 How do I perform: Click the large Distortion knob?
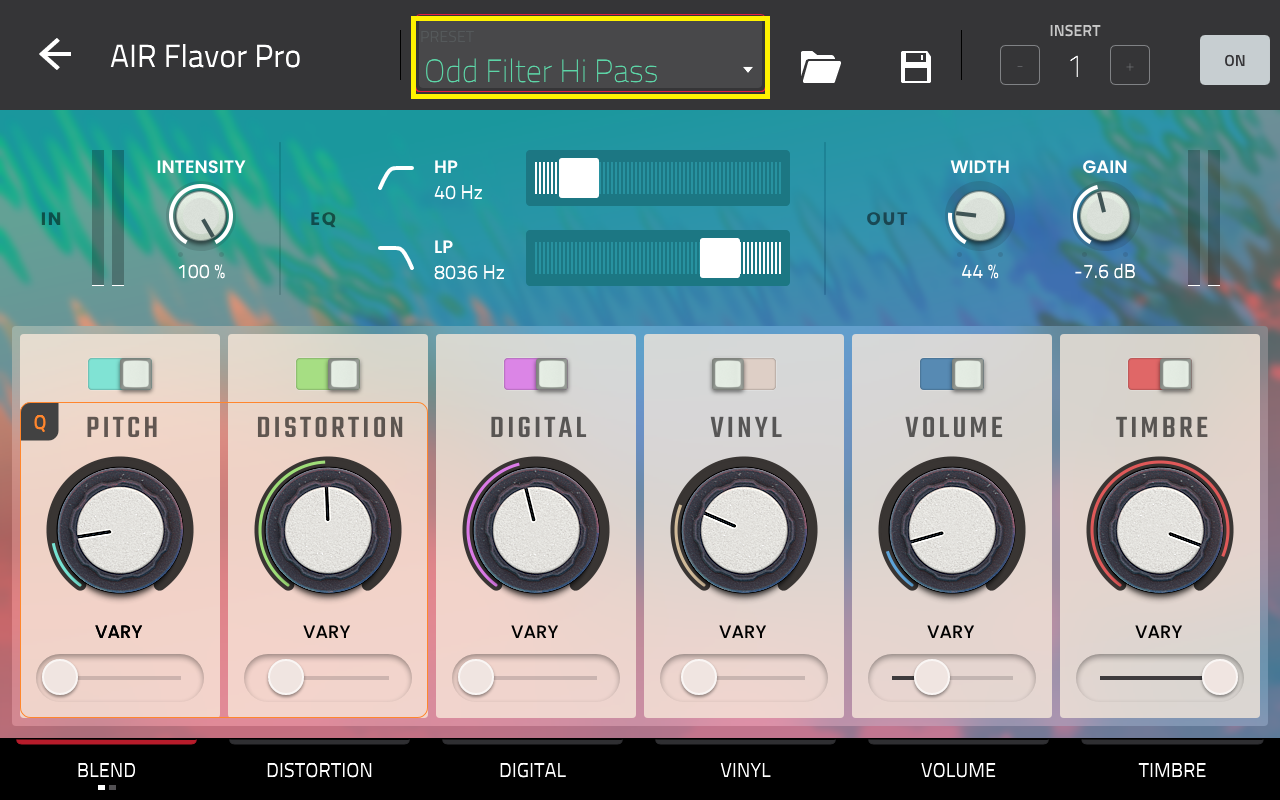point(328,530)
